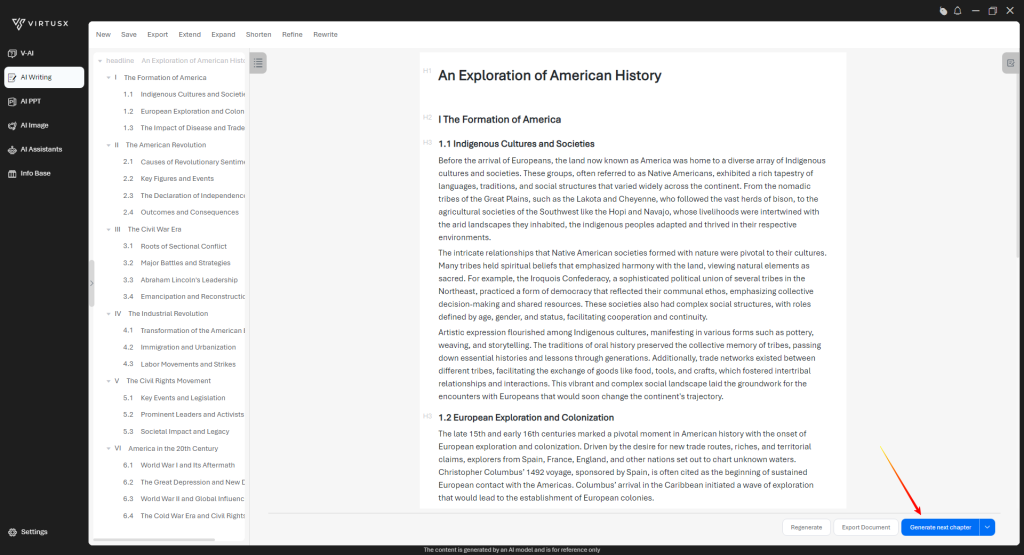Collapse chapter II The American Revolution

[x=108, y=145]
